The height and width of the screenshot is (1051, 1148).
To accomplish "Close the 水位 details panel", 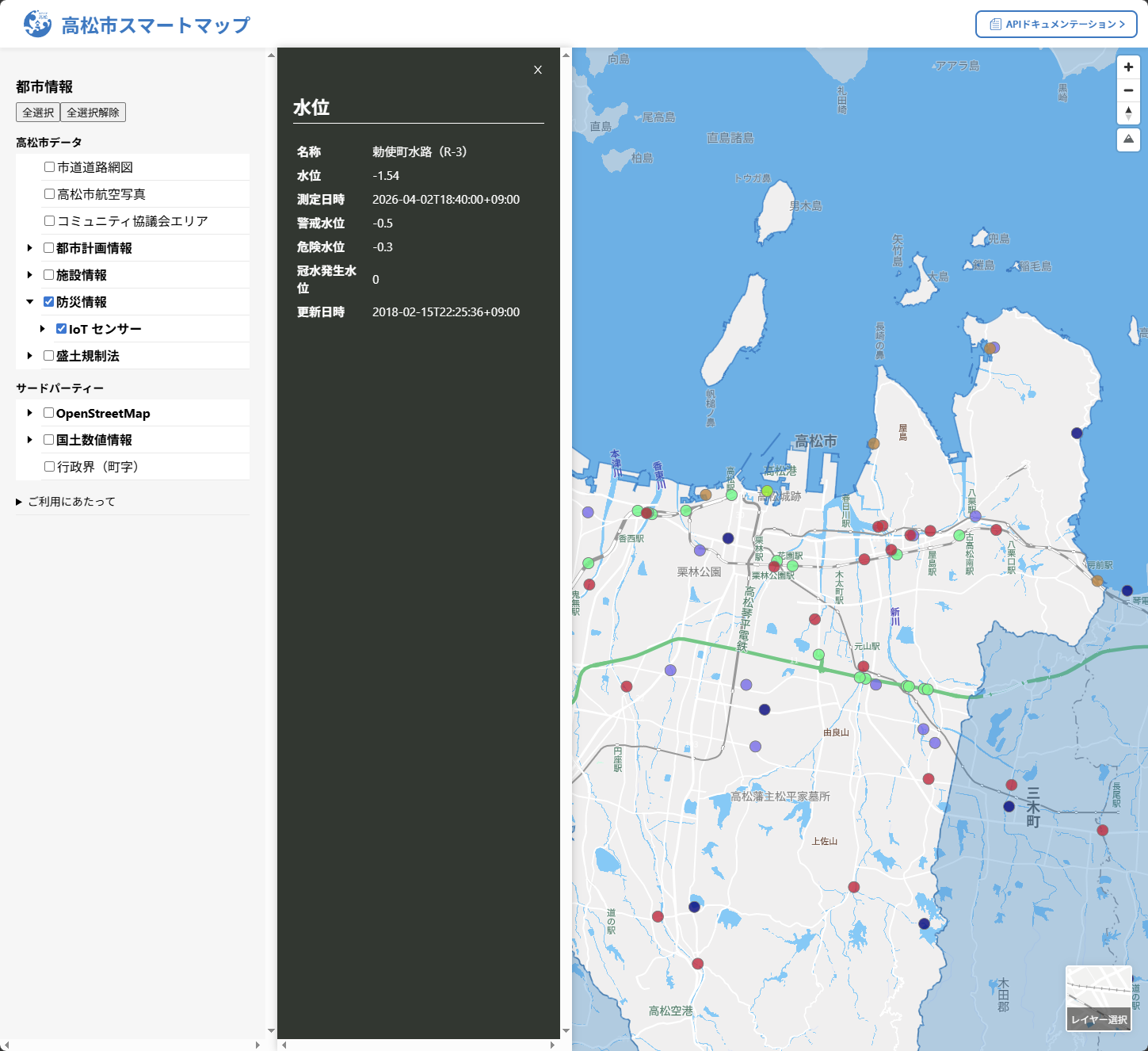I will 538,70.
